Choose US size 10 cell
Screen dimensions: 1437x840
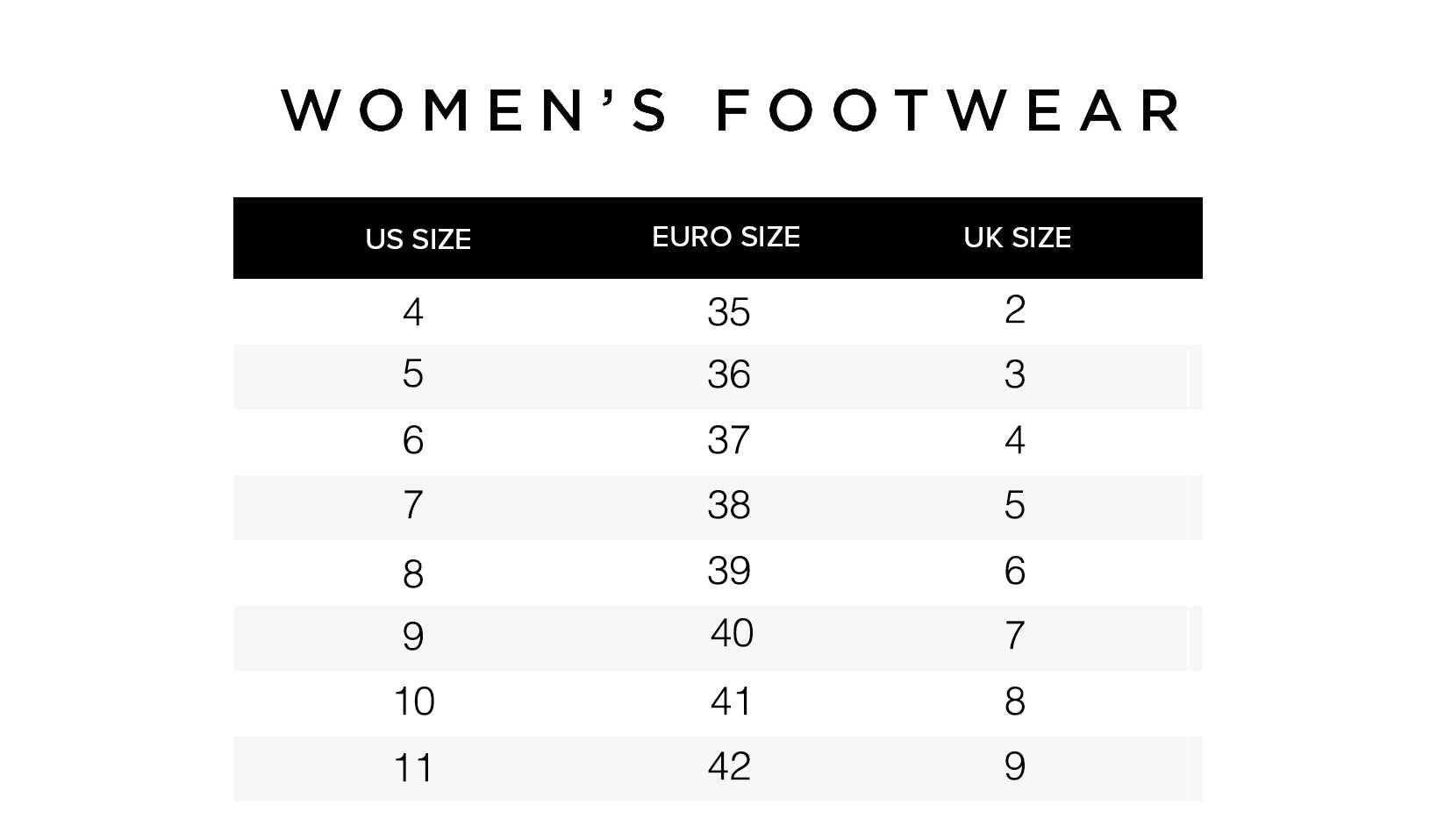click(414, 701)
